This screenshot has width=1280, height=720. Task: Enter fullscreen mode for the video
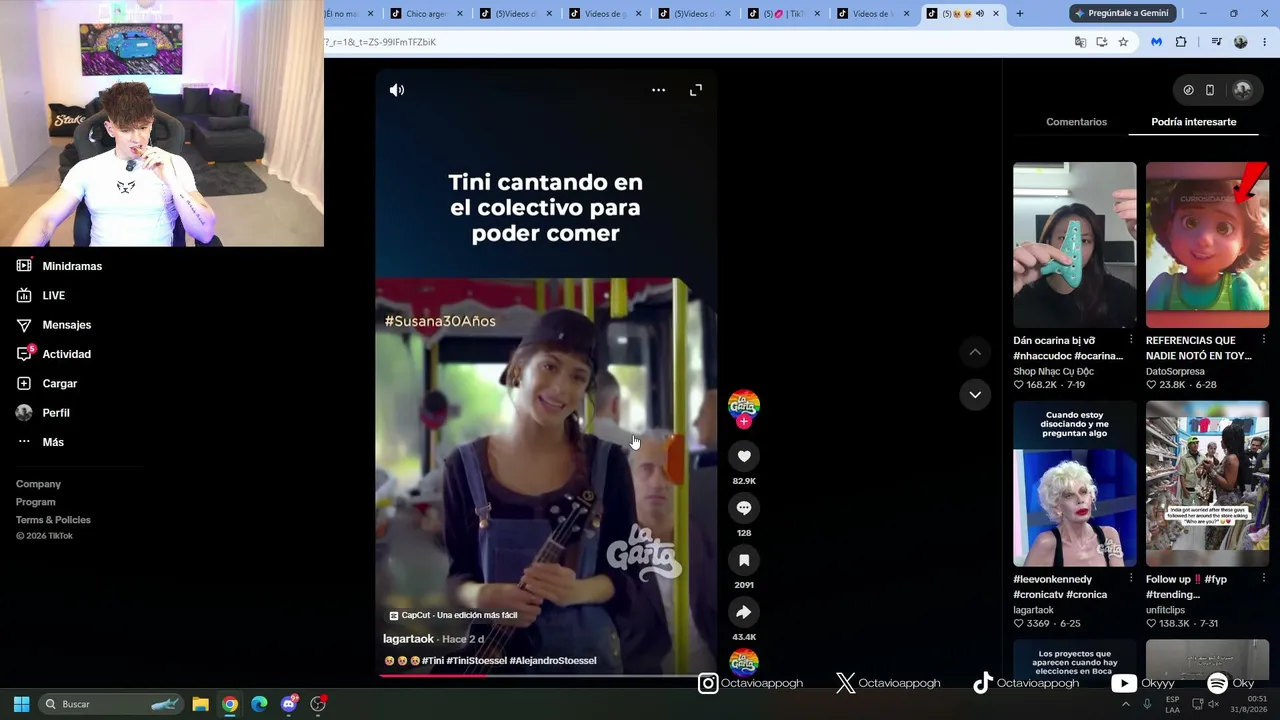(x=696, y=90)
